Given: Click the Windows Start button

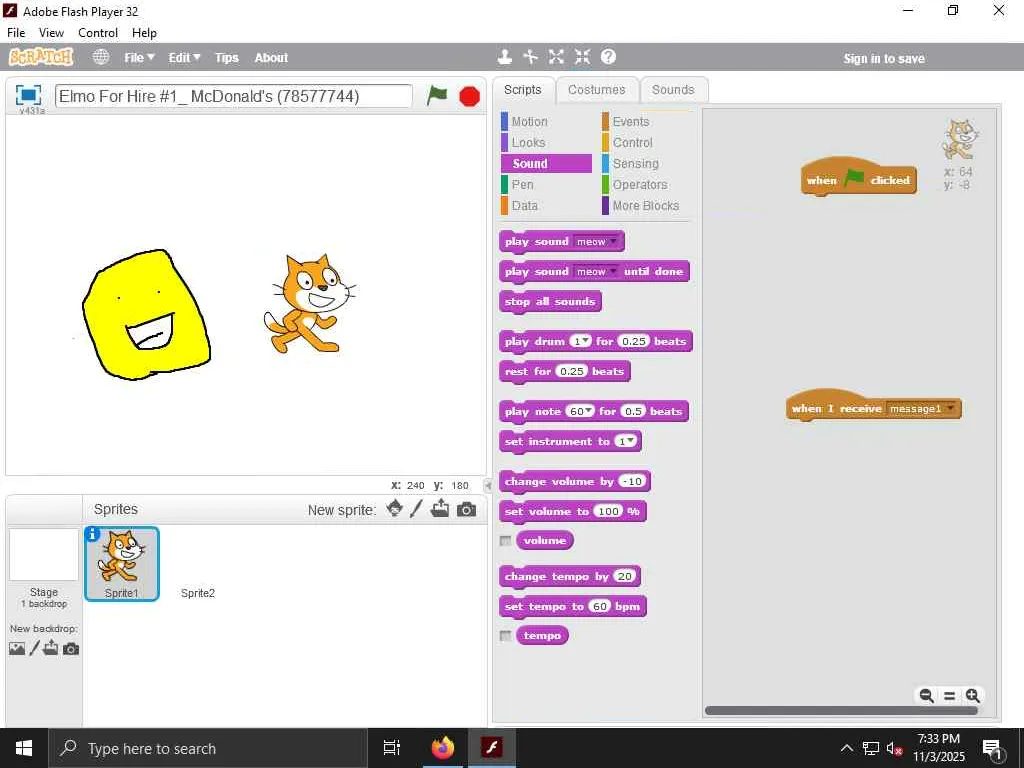Looking at the screenshot, I should (x=24, y=748).
